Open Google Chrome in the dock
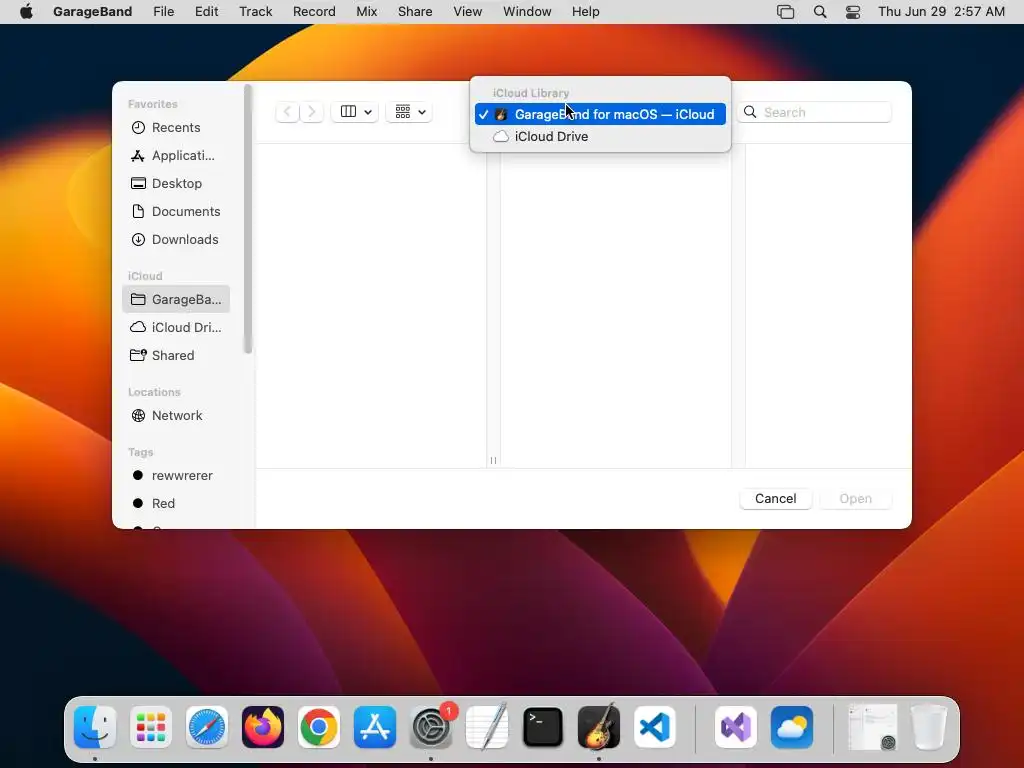 point(319,727)
